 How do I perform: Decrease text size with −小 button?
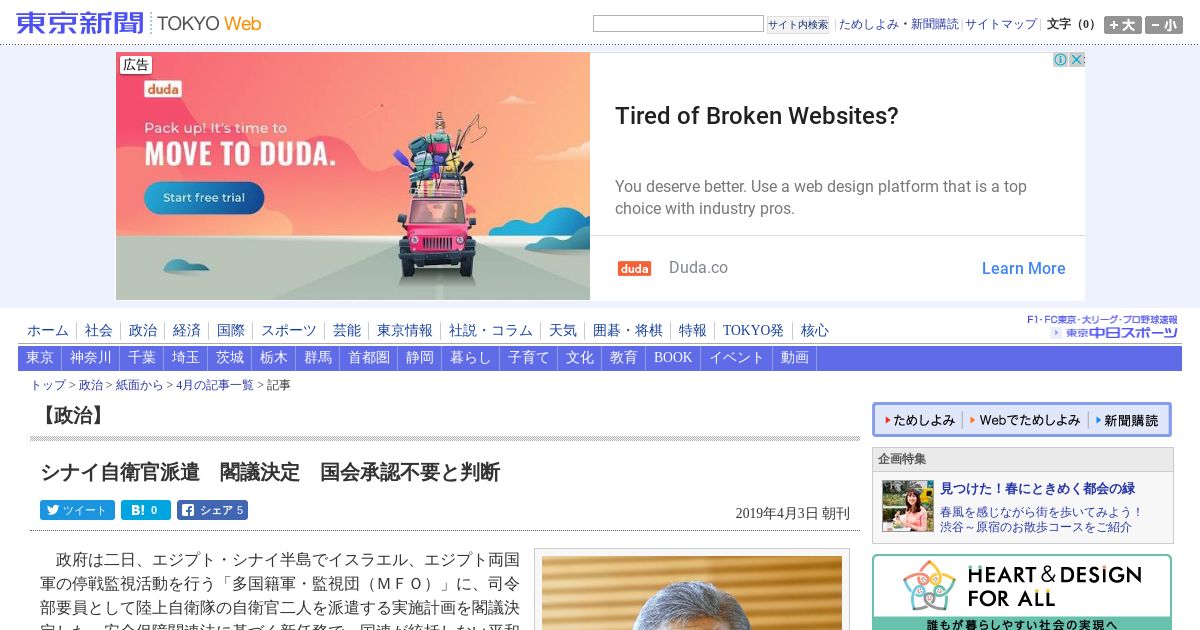1164,25
